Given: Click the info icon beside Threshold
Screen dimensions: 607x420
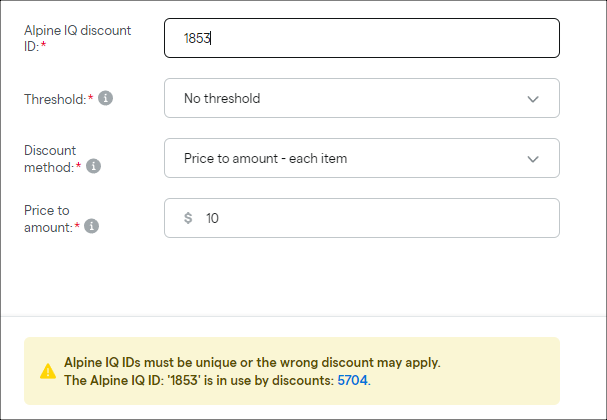Looking at the screenshot, I should click(x=105, y=98).
